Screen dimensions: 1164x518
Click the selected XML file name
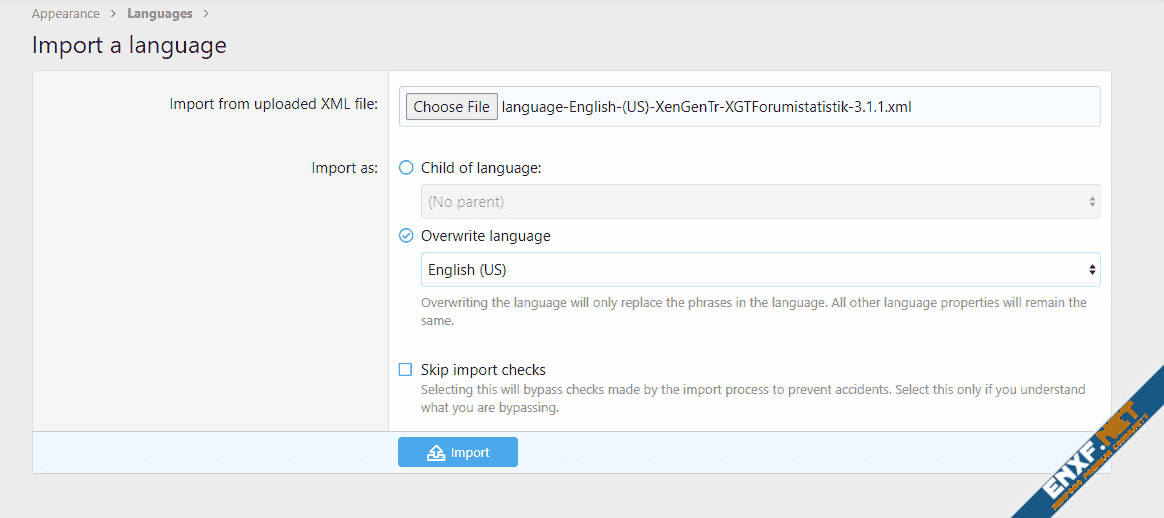[x=706, y=107]
